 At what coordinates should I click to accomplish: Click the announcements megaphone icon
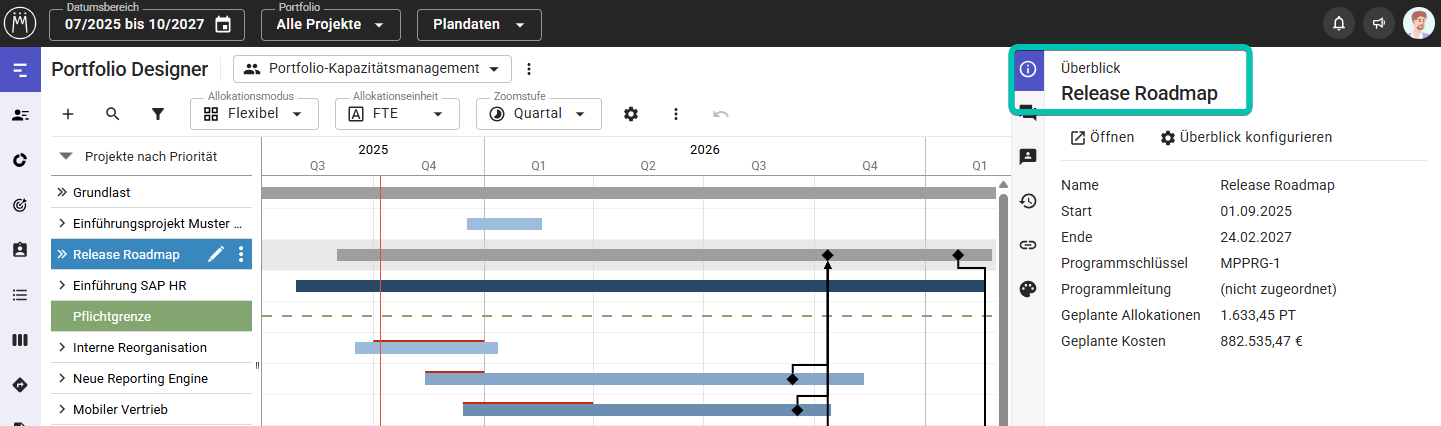click(x=1379, y=24)
